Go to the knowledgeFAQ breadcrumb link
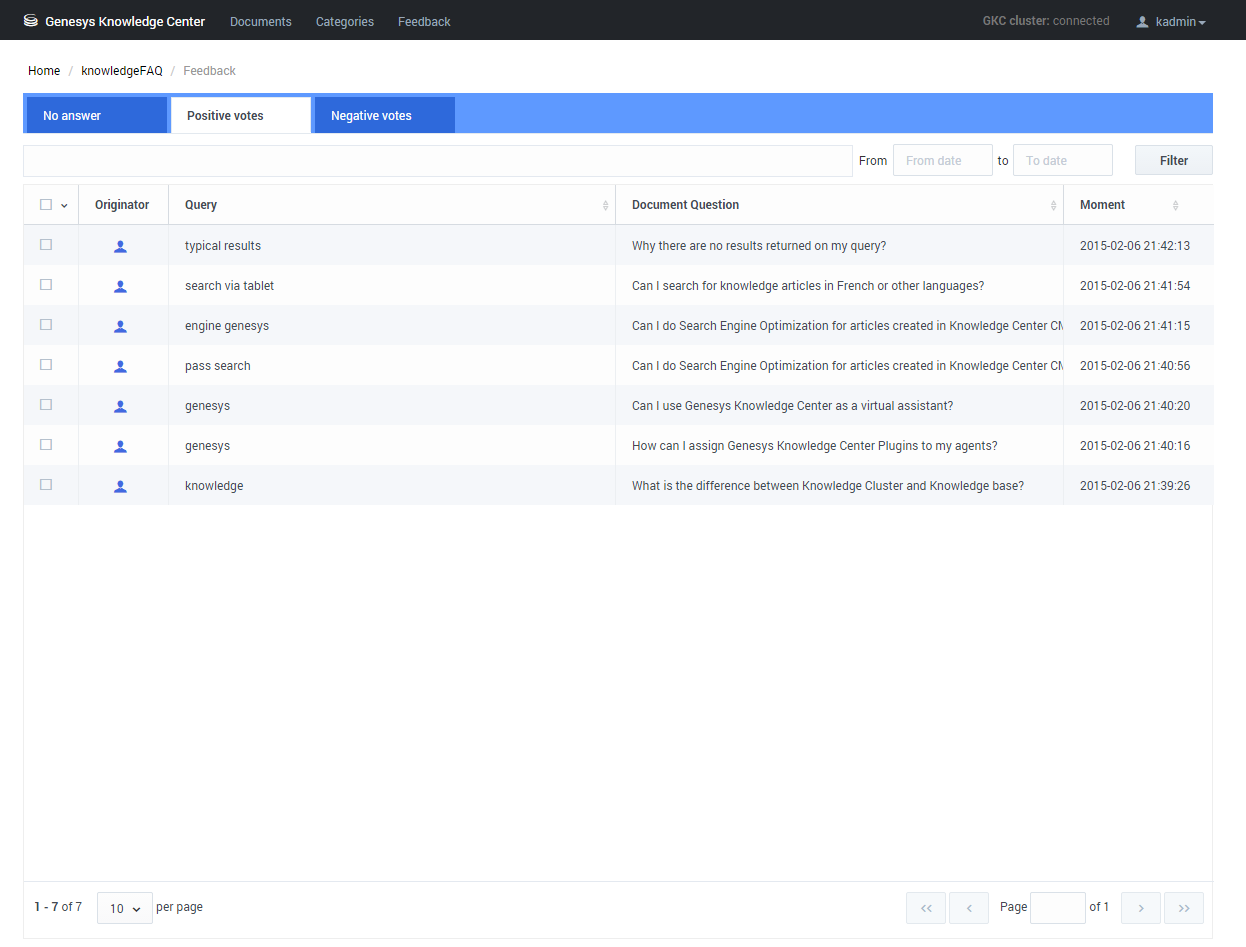 click(122, 71)
